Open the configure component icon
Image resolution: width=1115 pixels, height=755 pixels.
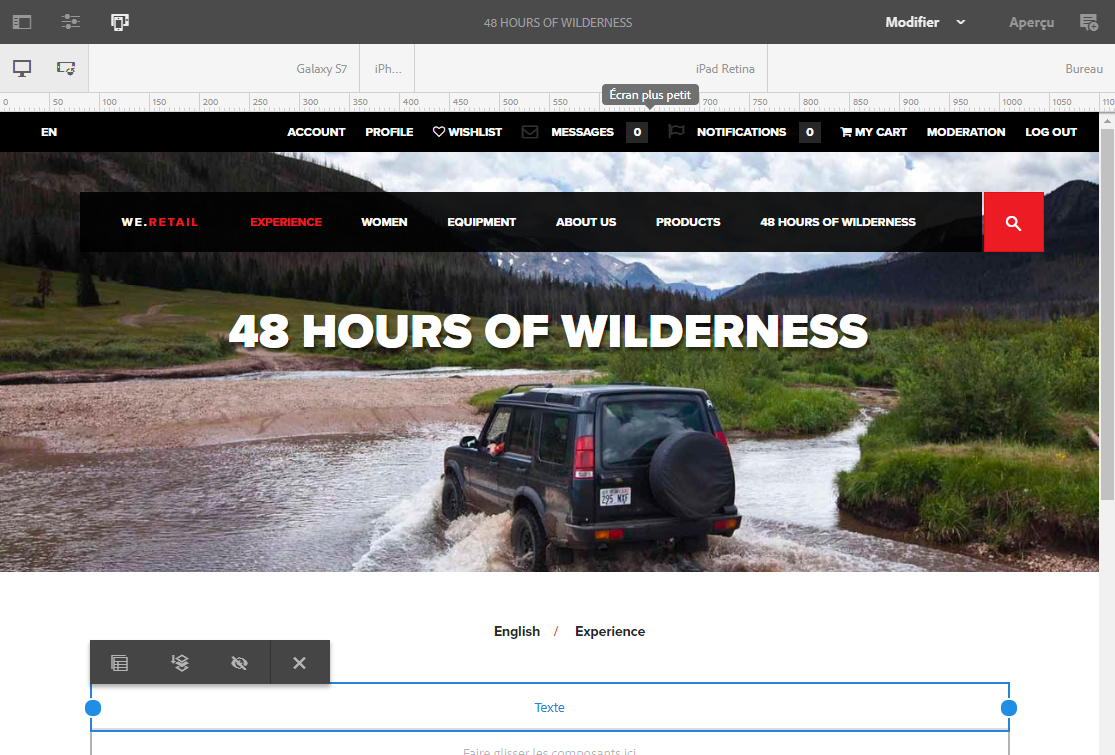[119, 663]
